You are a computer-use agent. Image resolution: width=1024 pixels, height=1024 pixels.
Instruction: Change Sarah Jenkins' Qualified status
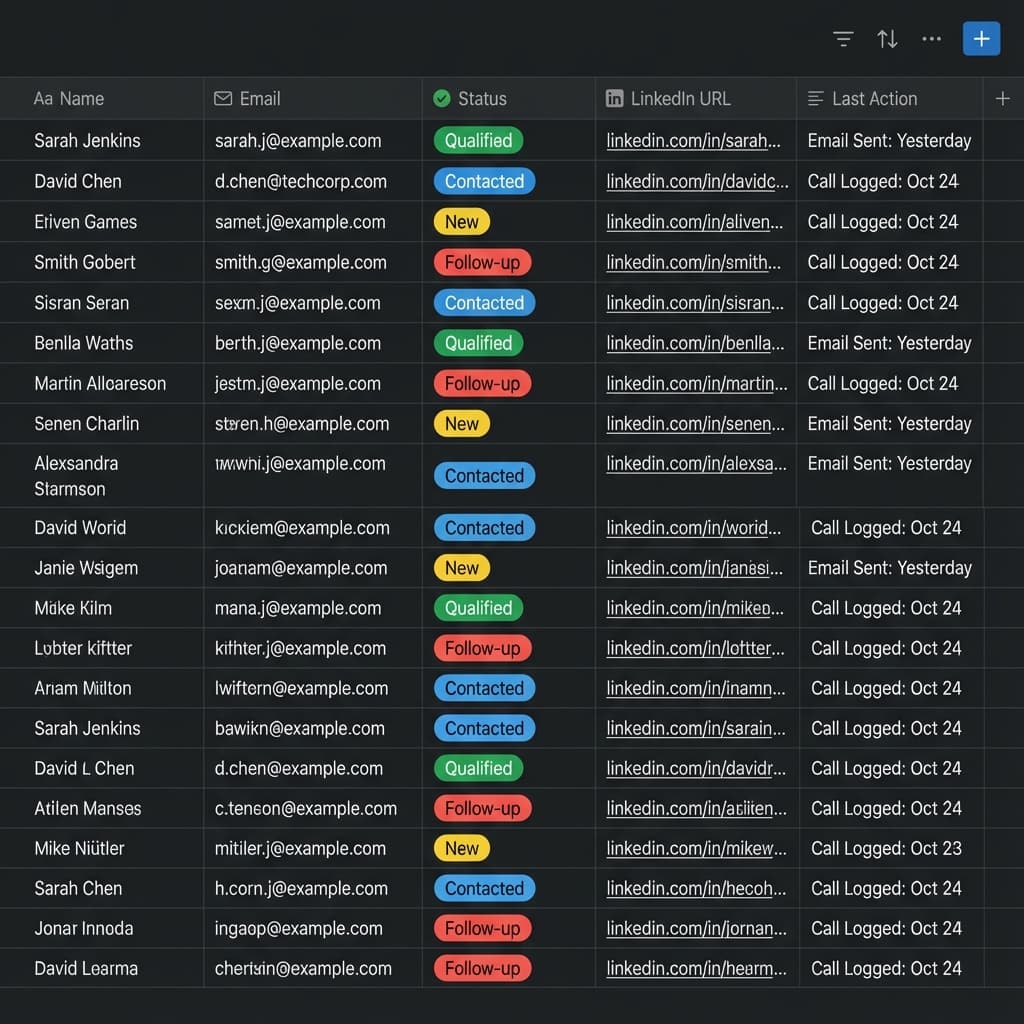(478, 140)
